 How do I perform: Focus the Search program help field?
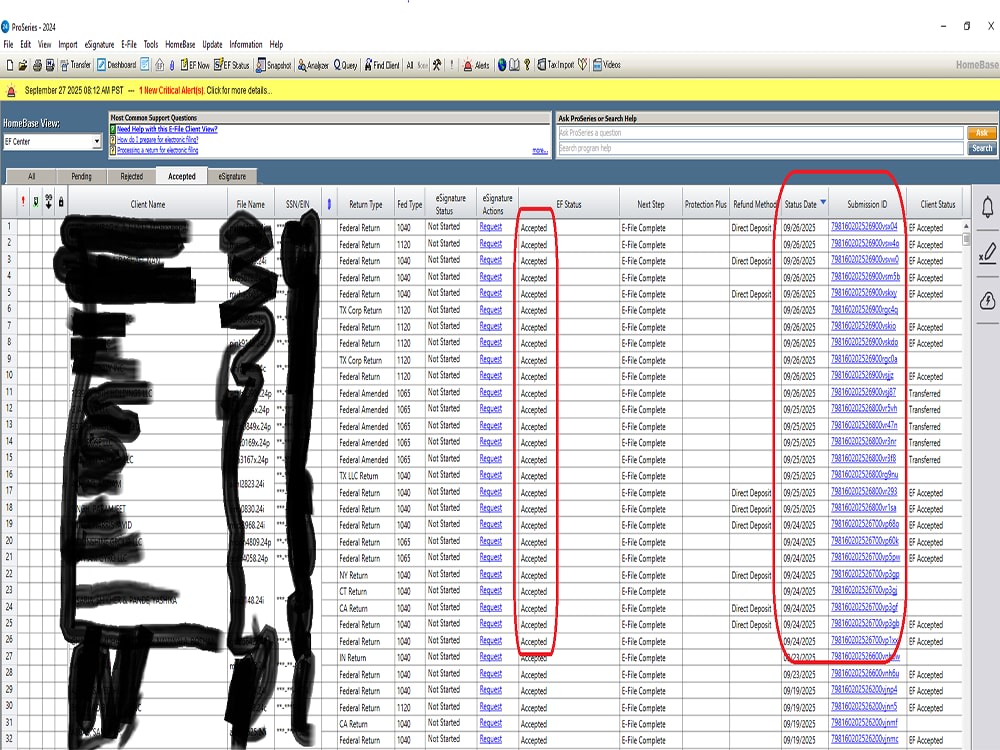click(x=760, y=148)
